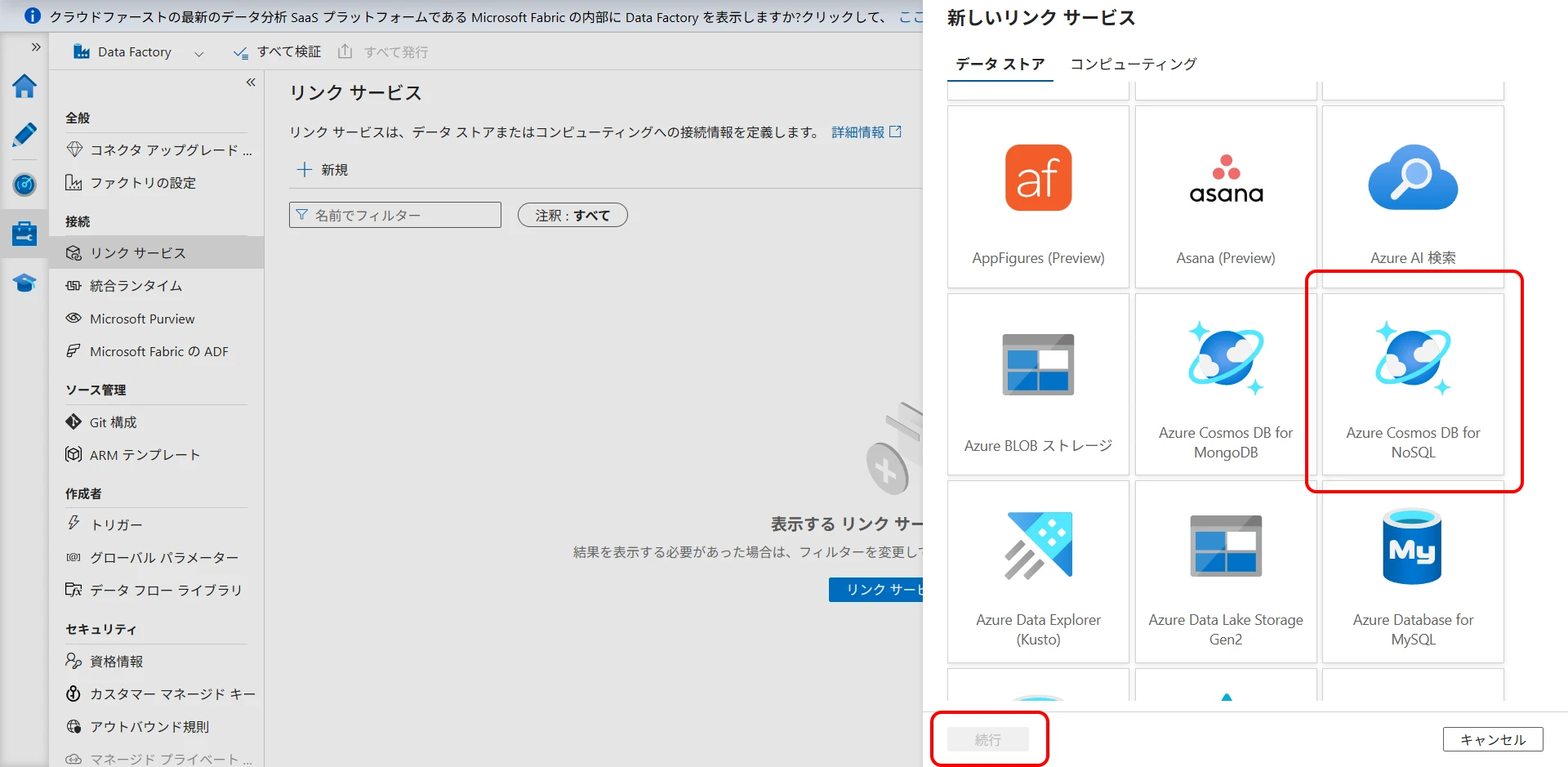Select the Azure AI 検索 connector tile
This screenshot has width=1568, height=767.
tap(1413, 196)
